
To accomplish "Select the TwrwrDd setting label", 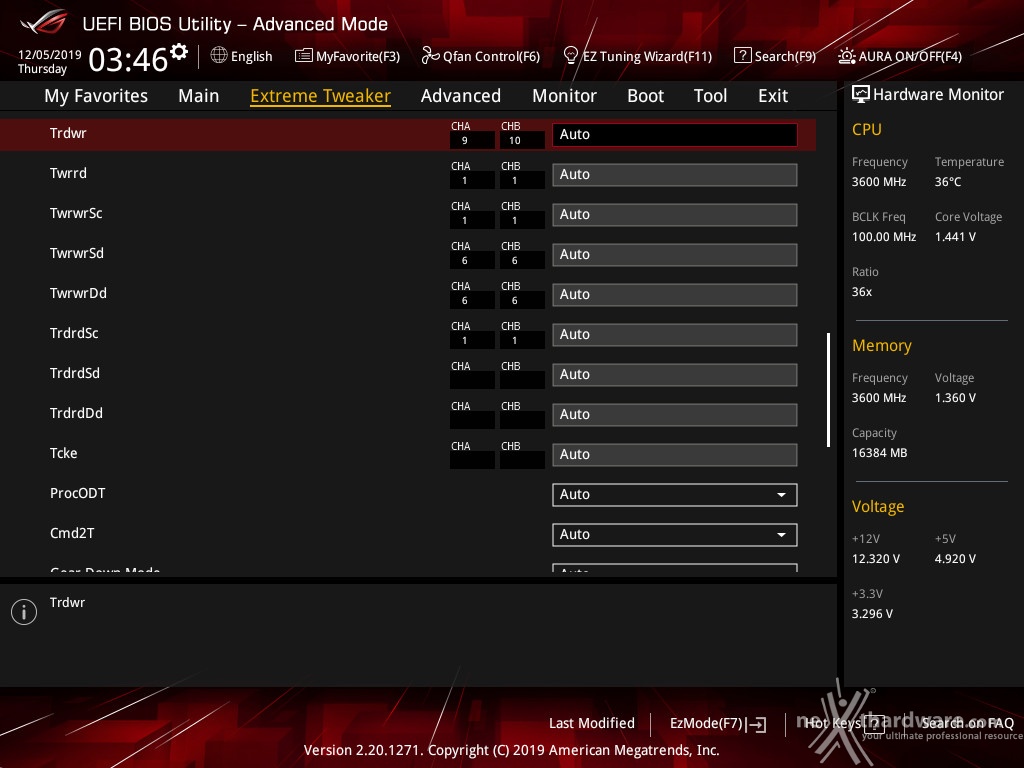I will coord(78,293).
